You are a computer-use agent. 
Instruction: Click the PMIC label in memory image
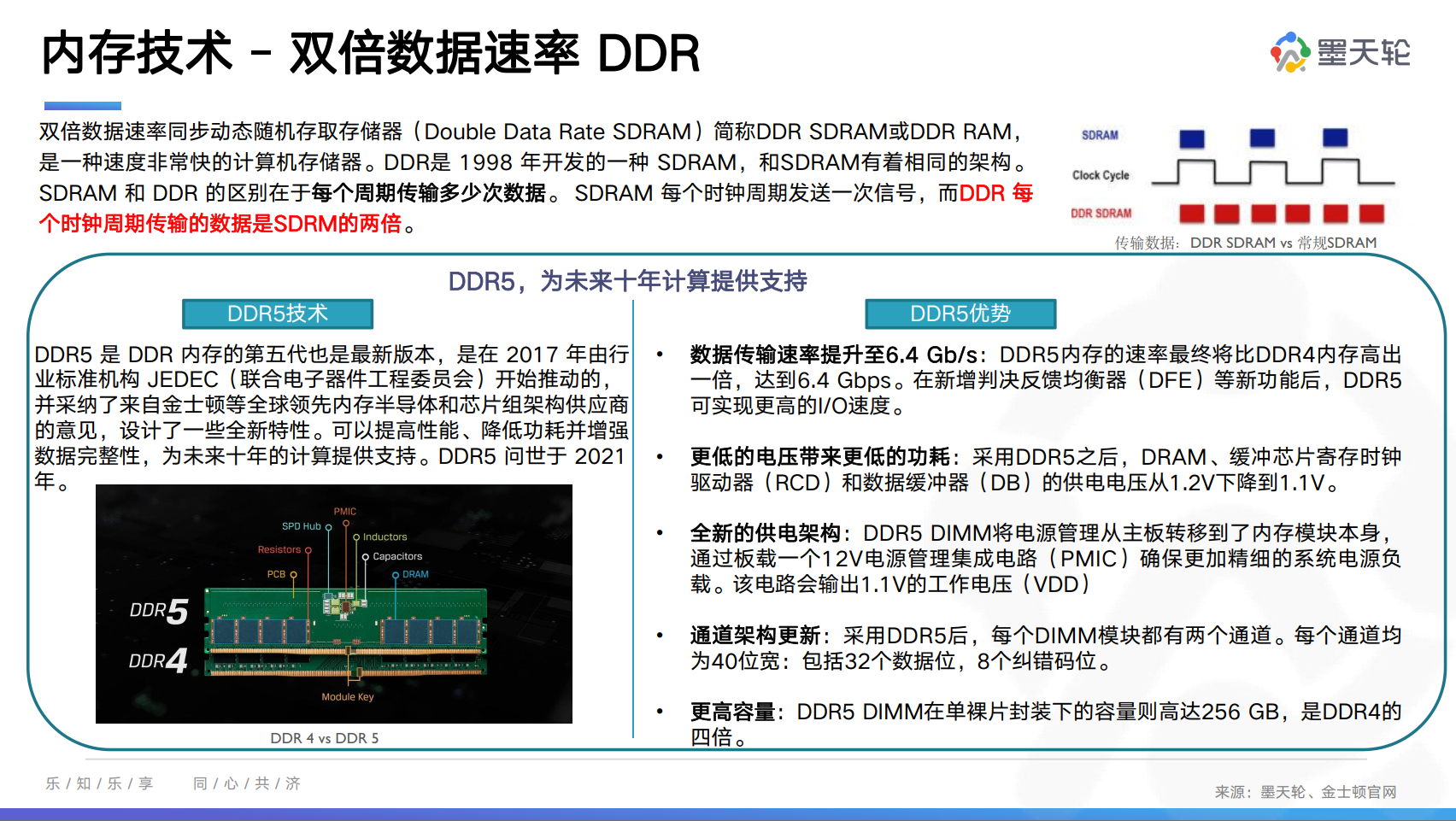[x=345, y=512]
